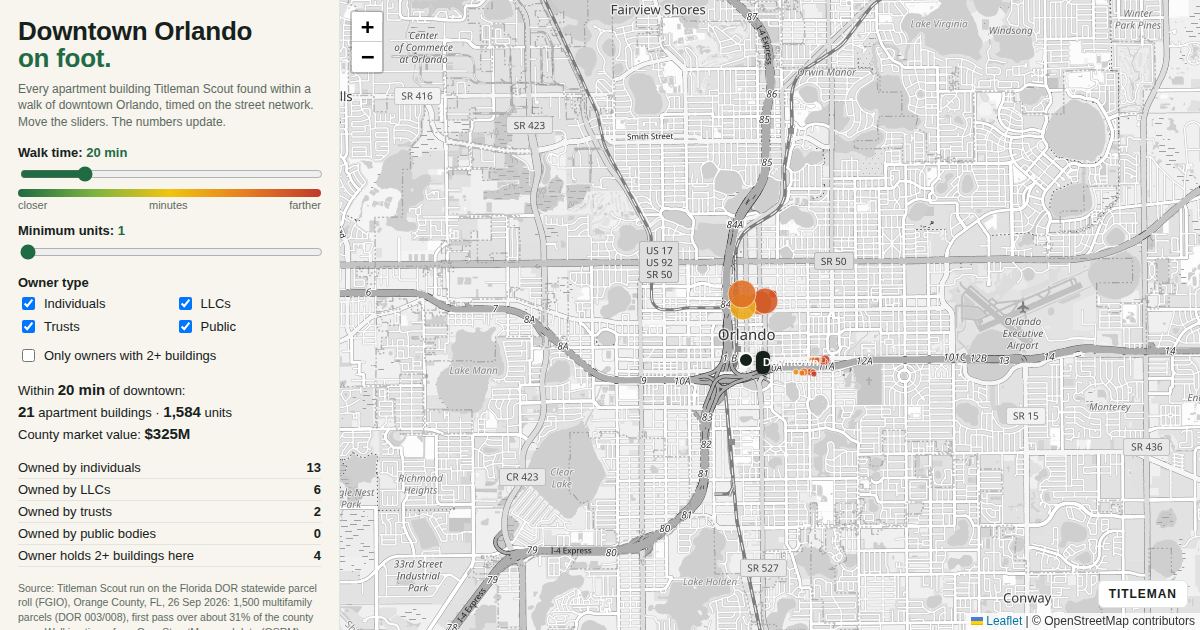1200x630 pixels.
Task: Click the "Owned by public bodies" row
Action: (x=170, y=534)
